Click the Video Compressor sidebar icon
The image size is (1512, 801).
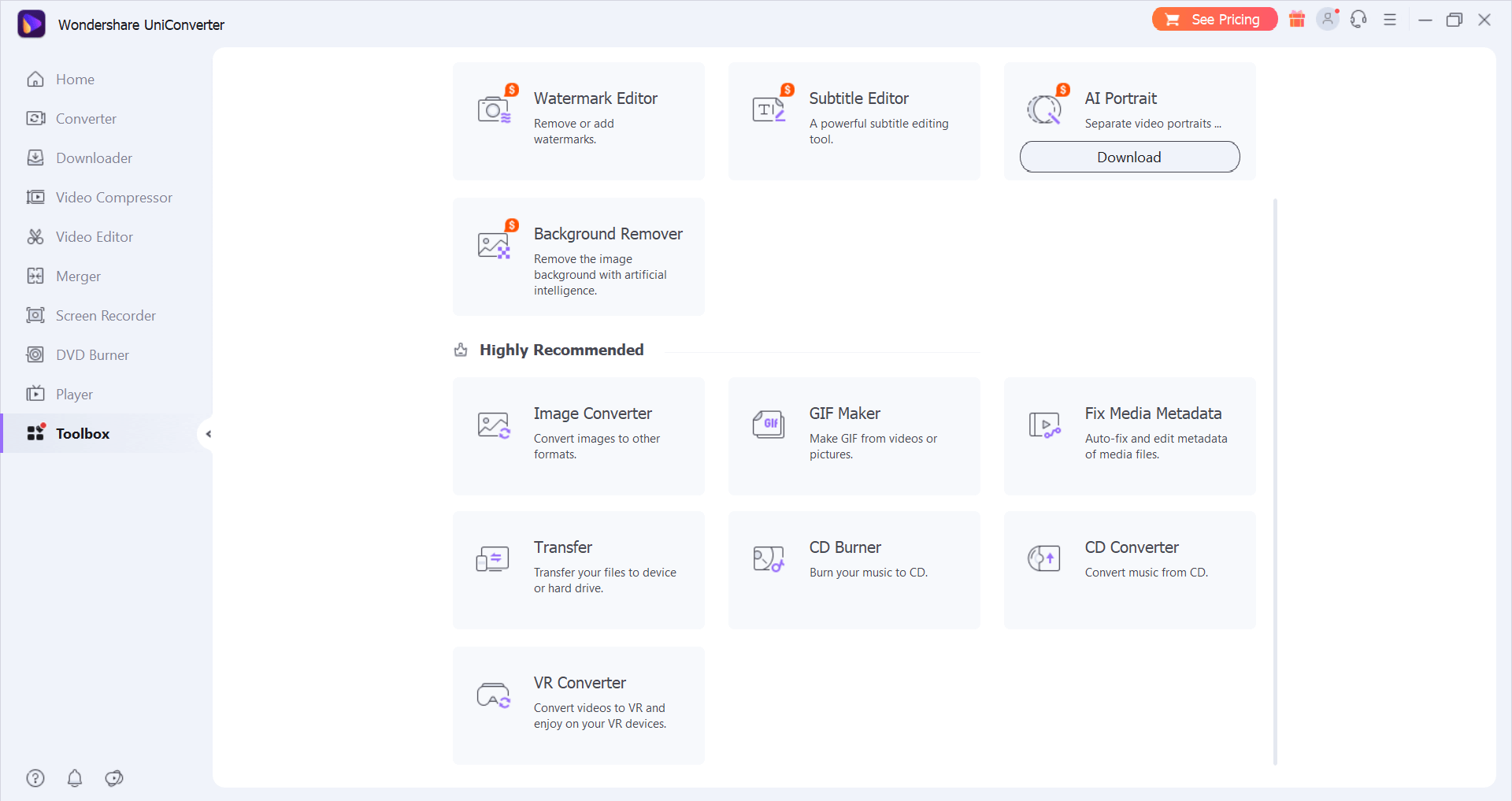(35, 197)
